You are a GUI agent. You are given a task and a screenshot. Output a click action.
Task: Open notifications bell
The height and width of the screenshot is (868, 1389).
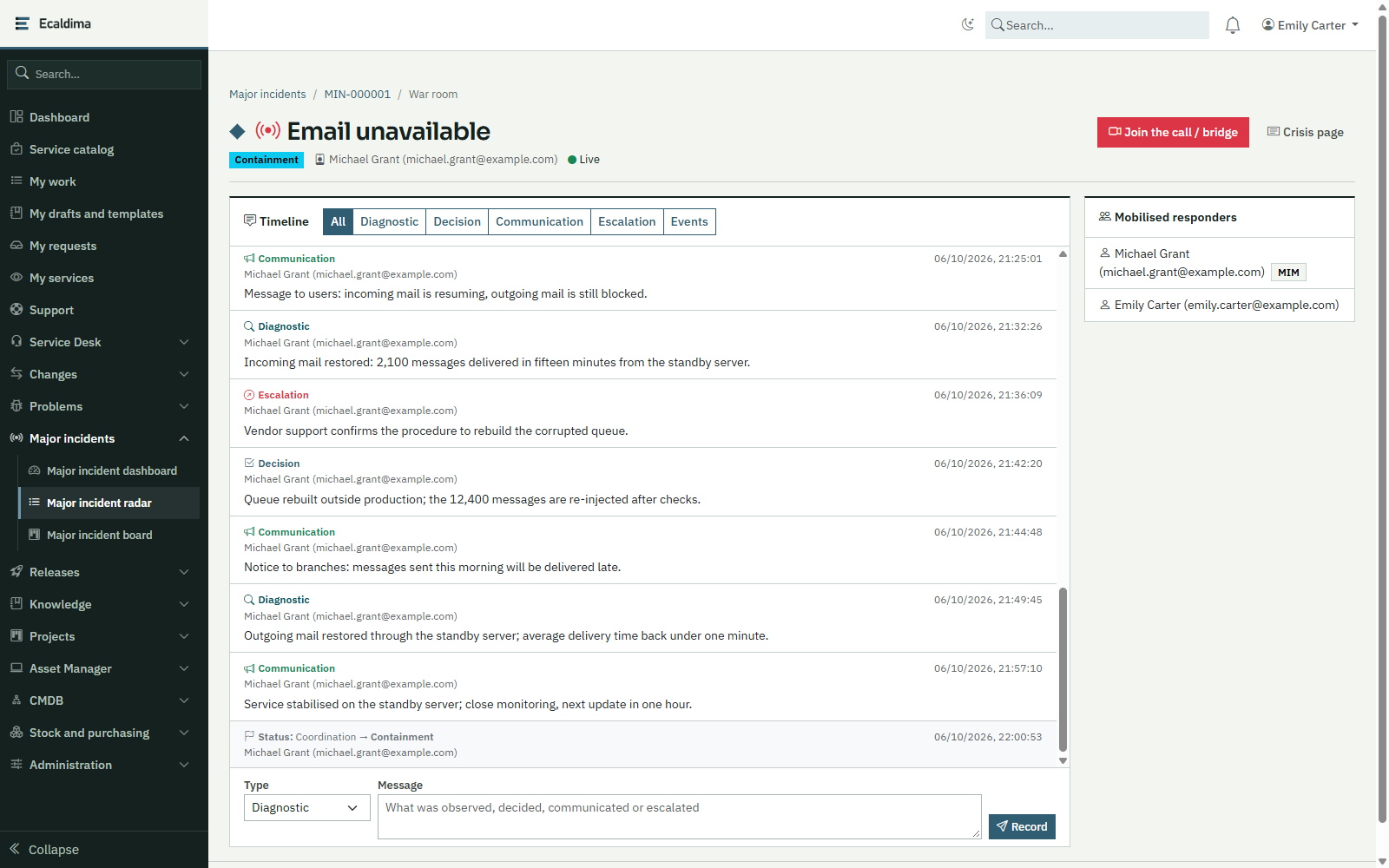click(x=1233, y=25)
